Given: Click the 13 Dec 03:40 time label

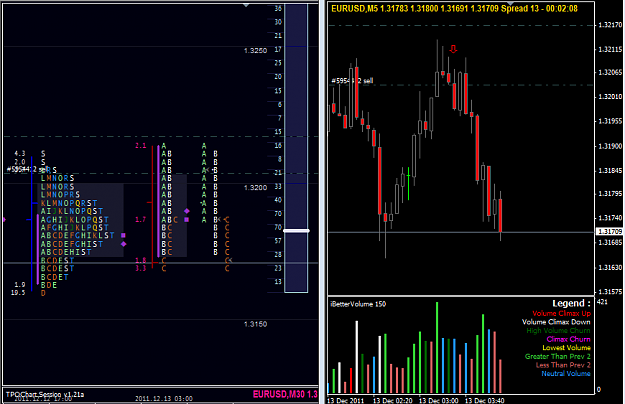Looking at the screenshot, I should click(484, 400).
